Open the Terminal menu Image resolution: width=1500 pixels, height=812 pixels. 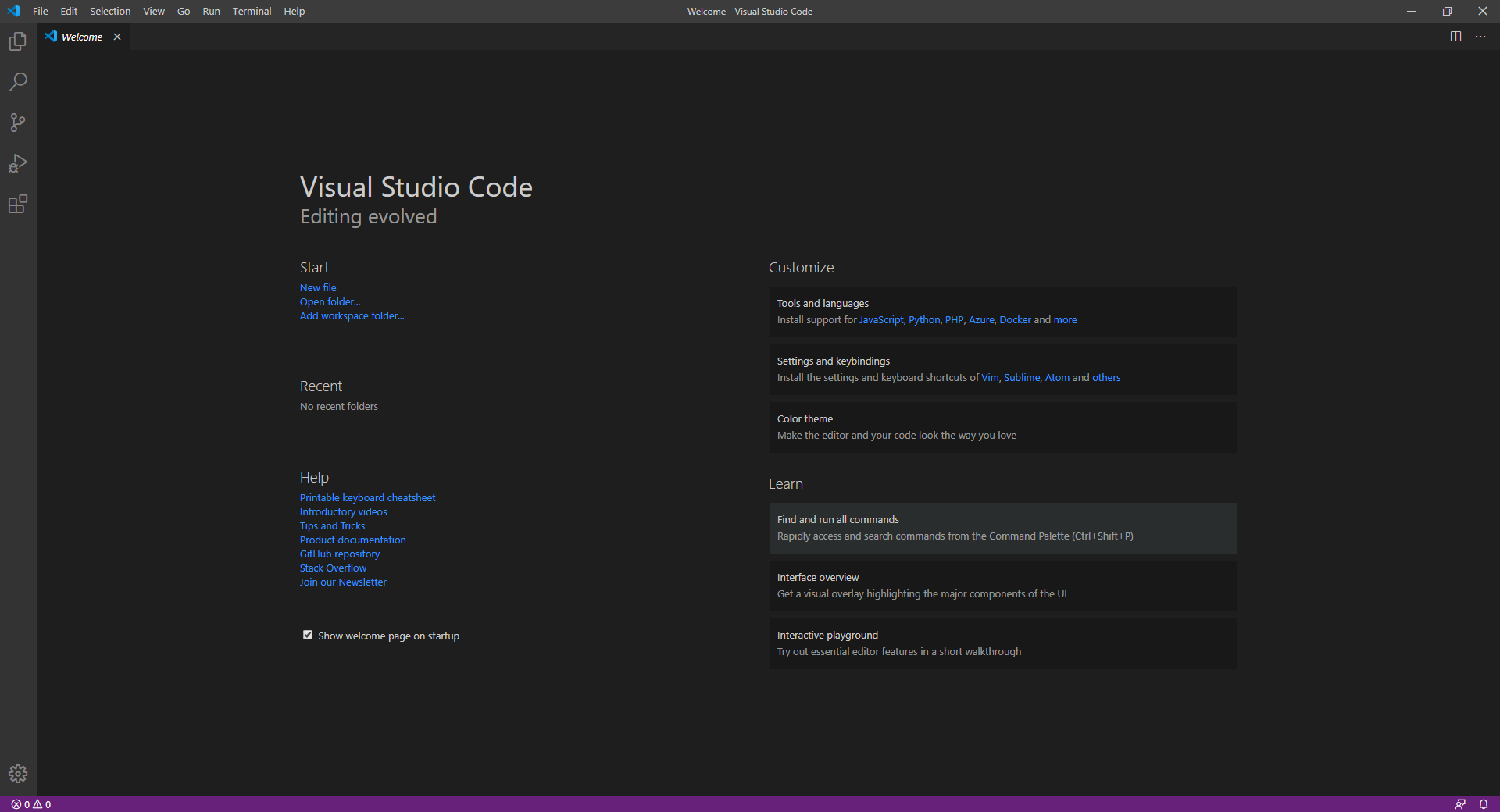tap(252, 11)
